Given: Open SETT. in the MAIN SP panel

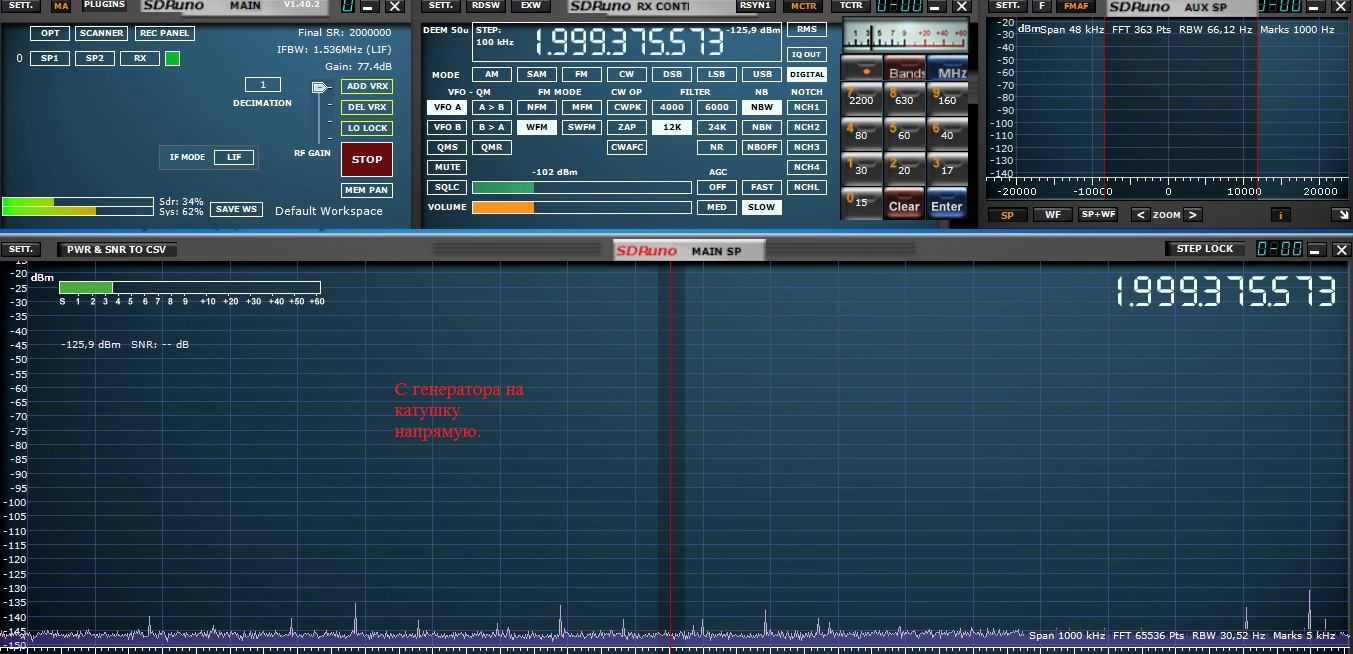Looking at the screenshot, I should pyautogui.click(x=21, y=249).
